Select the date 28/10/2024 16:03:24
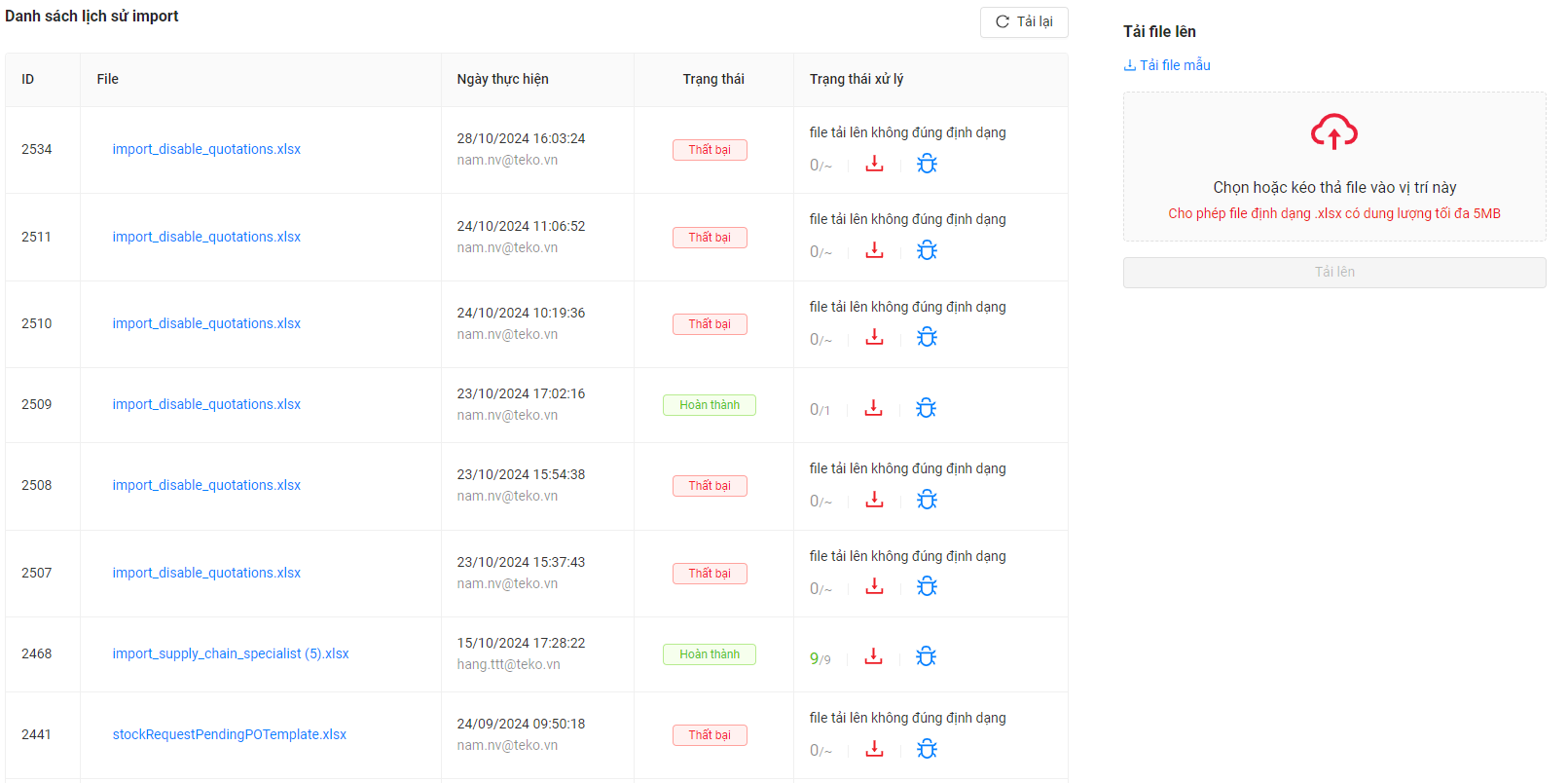This screenshot has width=1568, height=783. 522,138
